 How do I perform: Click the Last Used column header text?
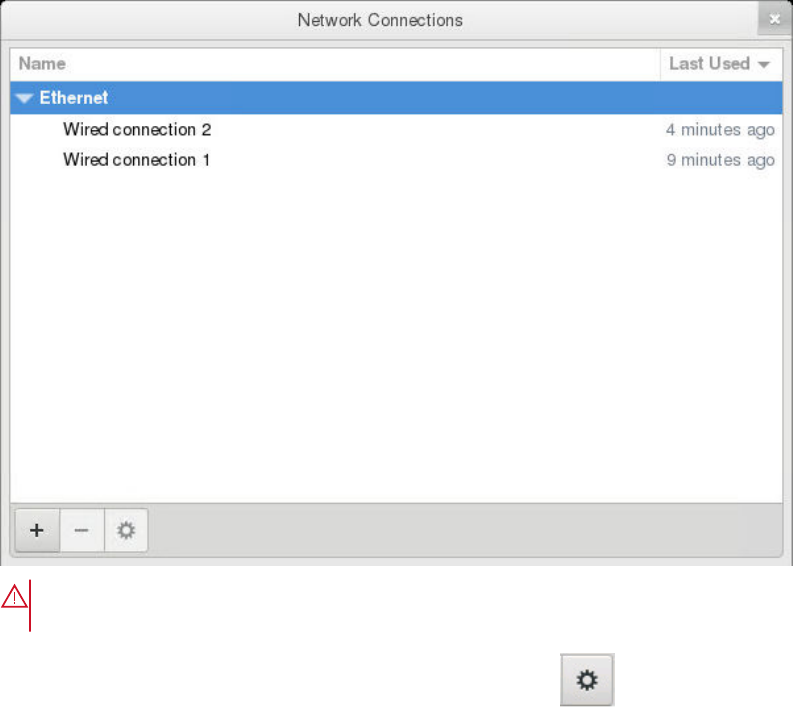[x=709, y=64]
